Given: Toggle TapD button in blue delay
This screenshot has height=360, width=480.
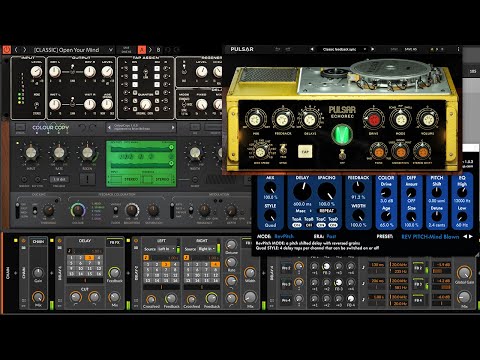Looking at the screenshot, I should (x=333, y=225).
